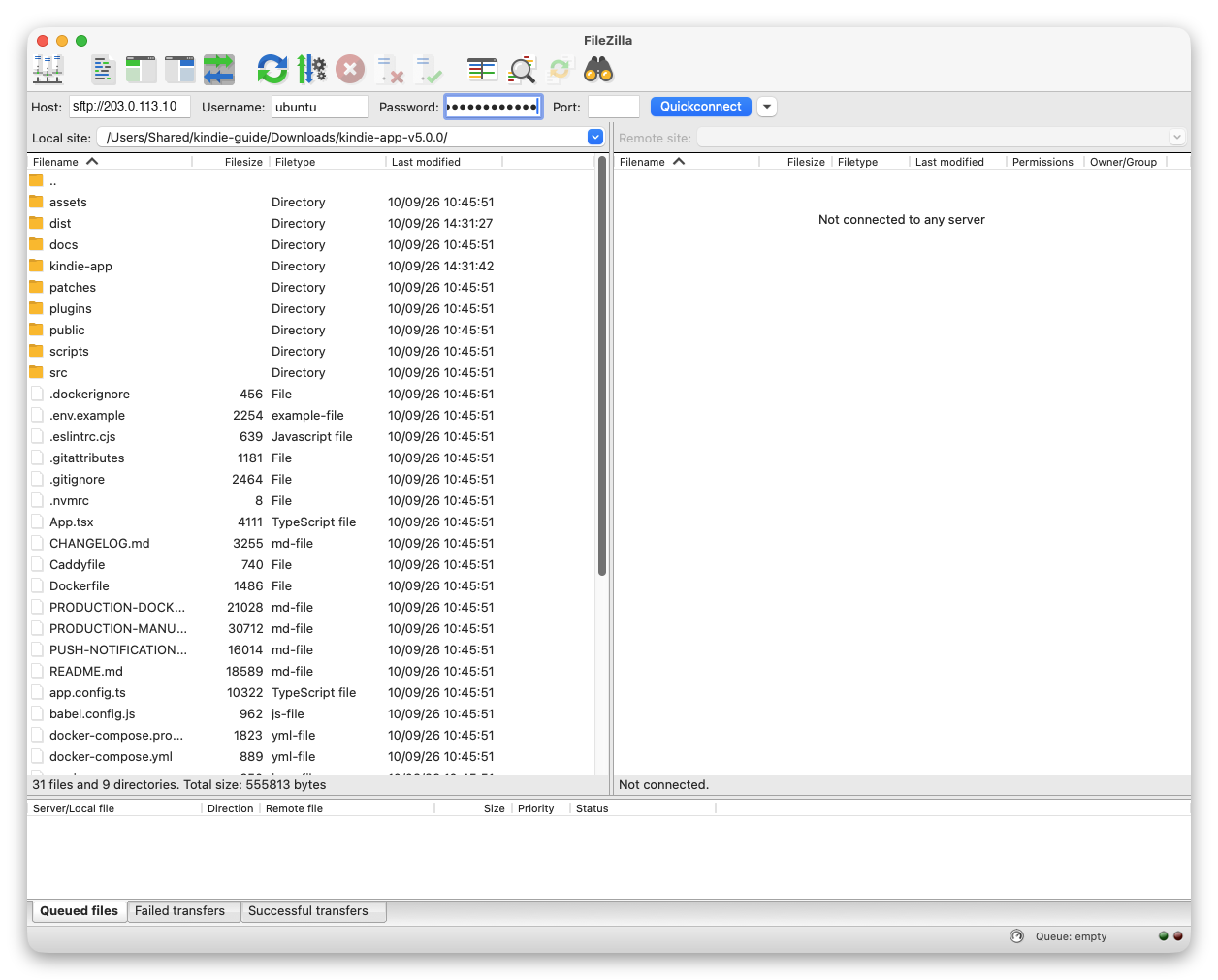Expand the Local site path dropdown
The height and width of the screenshot is (980, 1218).
[x=595, y=138]
